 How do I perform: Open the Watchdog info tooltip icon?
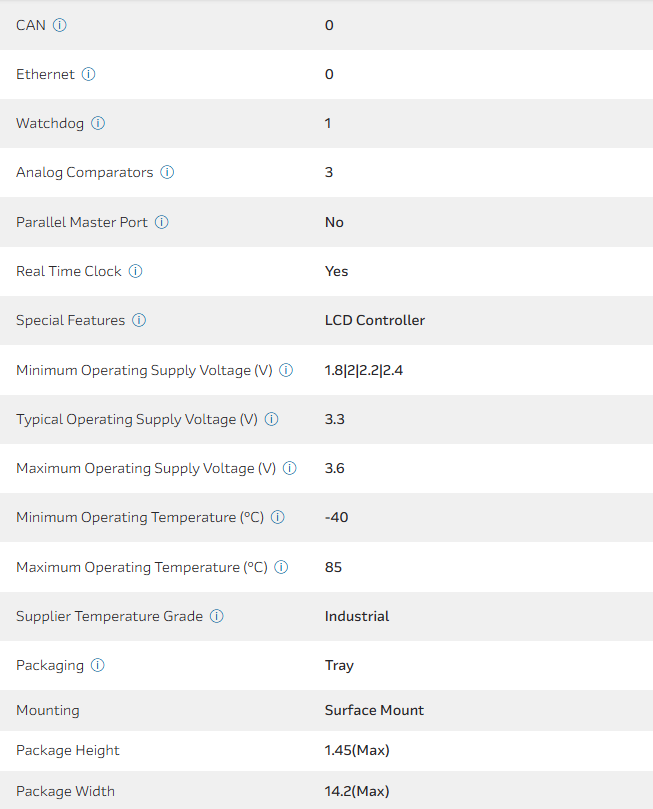(98, 123)
